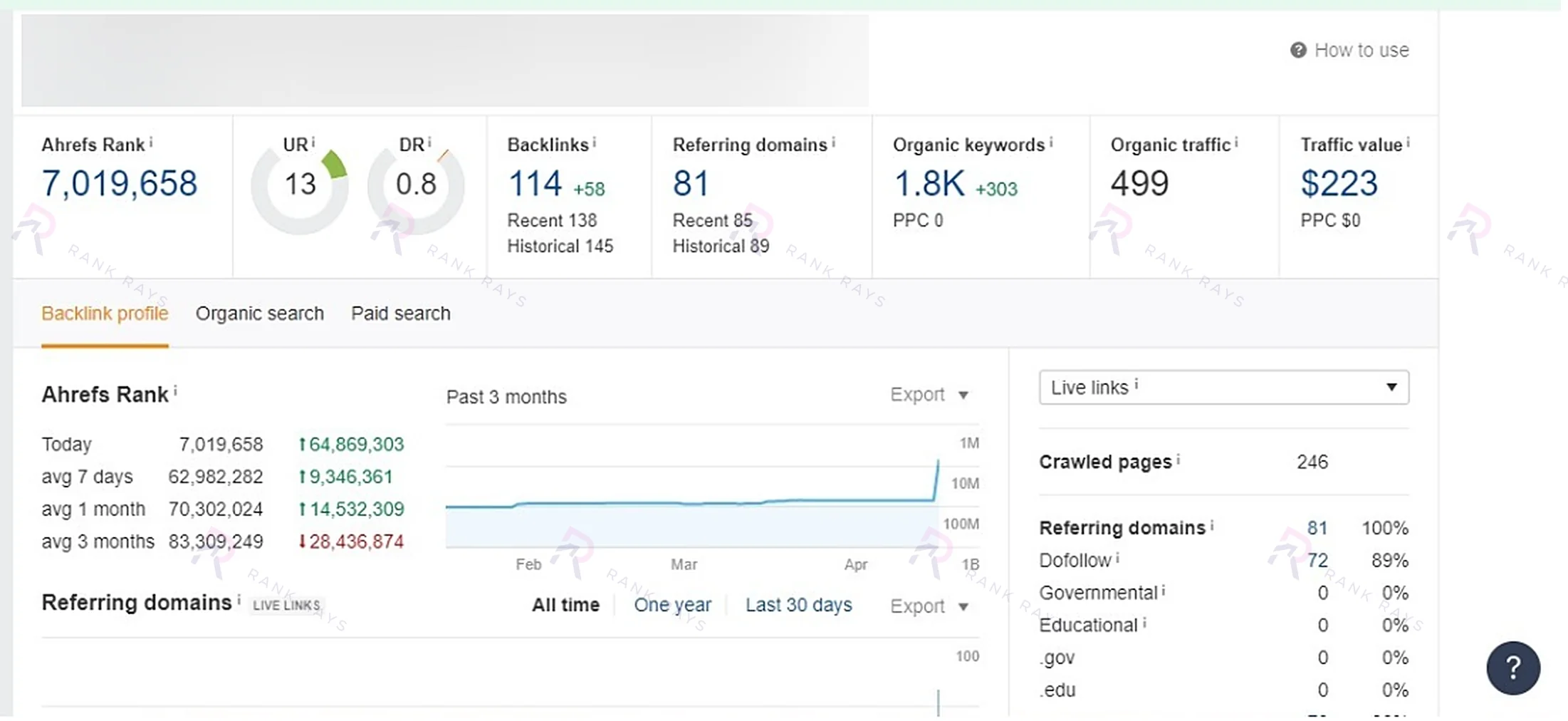1568x721 pixels.
Task: Click the .edu row label
Action: pos(1057,690)
